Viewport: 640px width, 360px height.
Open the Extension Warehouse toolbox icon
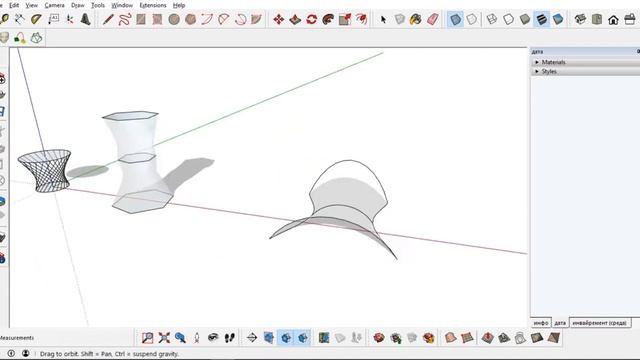point(630,19)
